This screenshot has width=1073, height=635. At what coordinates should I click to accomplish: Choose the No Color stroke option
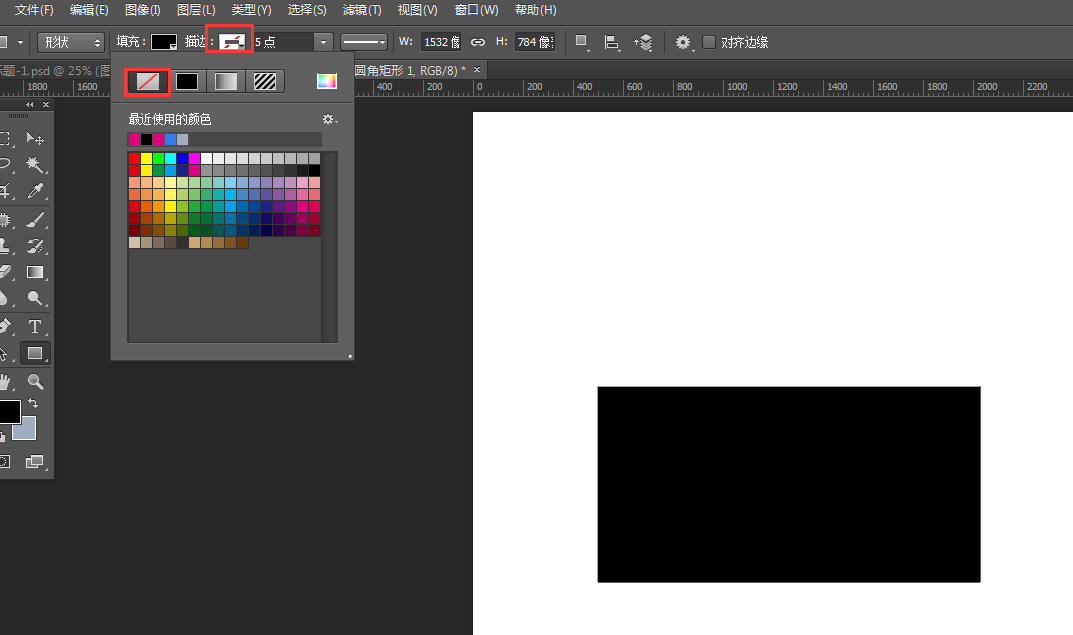148,81
